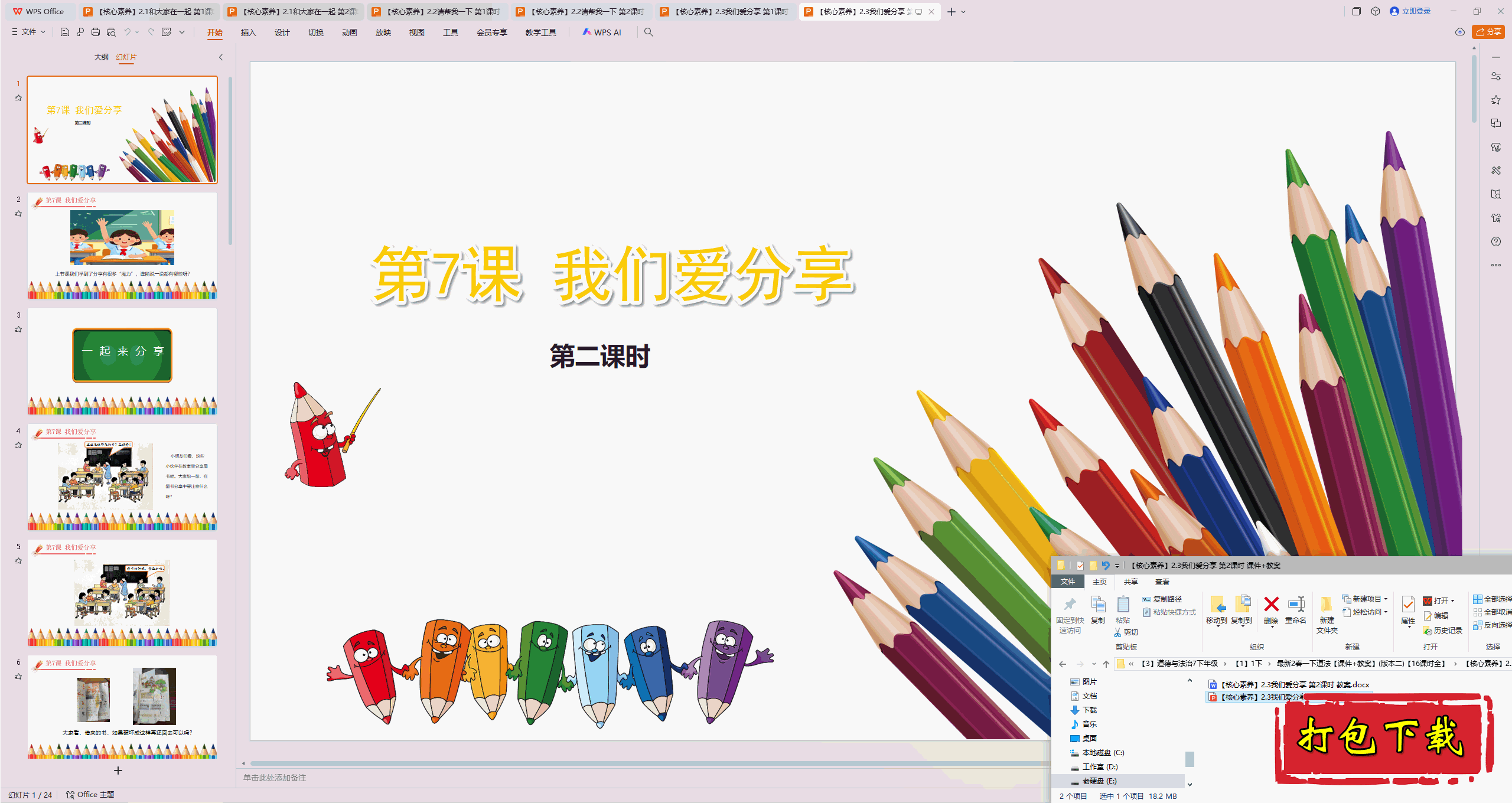
Task: Click the cloud sync icon near Share button
Action: [1460, 32]
